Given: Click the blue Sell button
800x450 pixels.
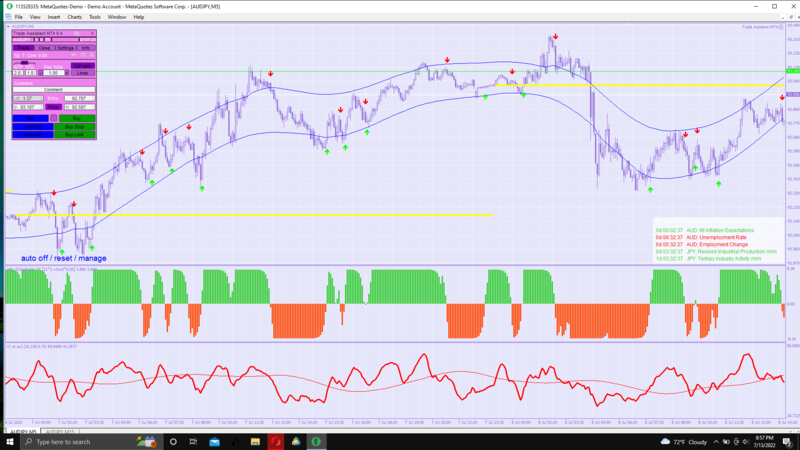Looking at the screenshot, I should point(31,118).
